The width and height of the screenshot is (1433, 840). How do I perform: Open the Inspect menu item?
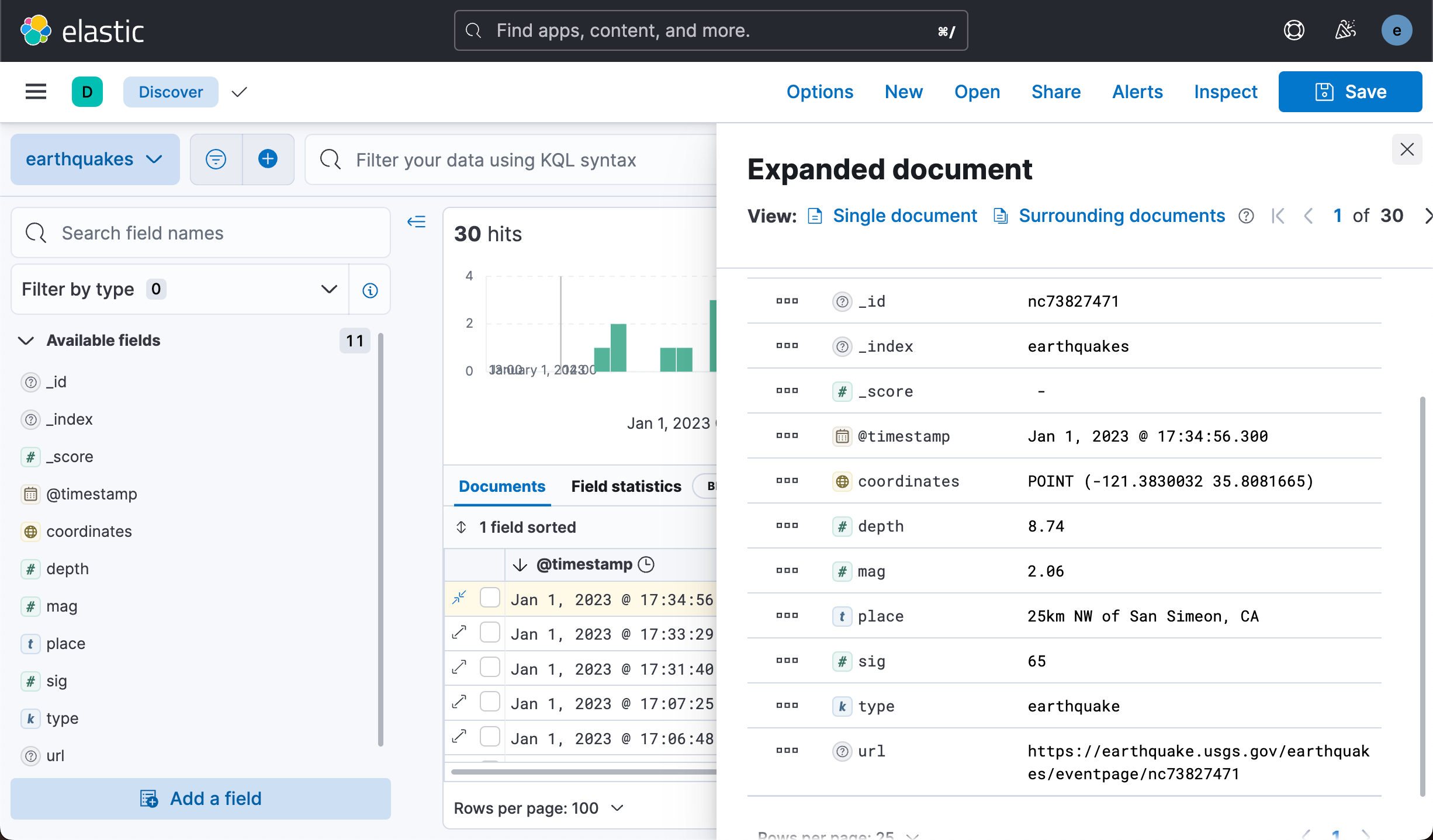tap(1226, 92)
